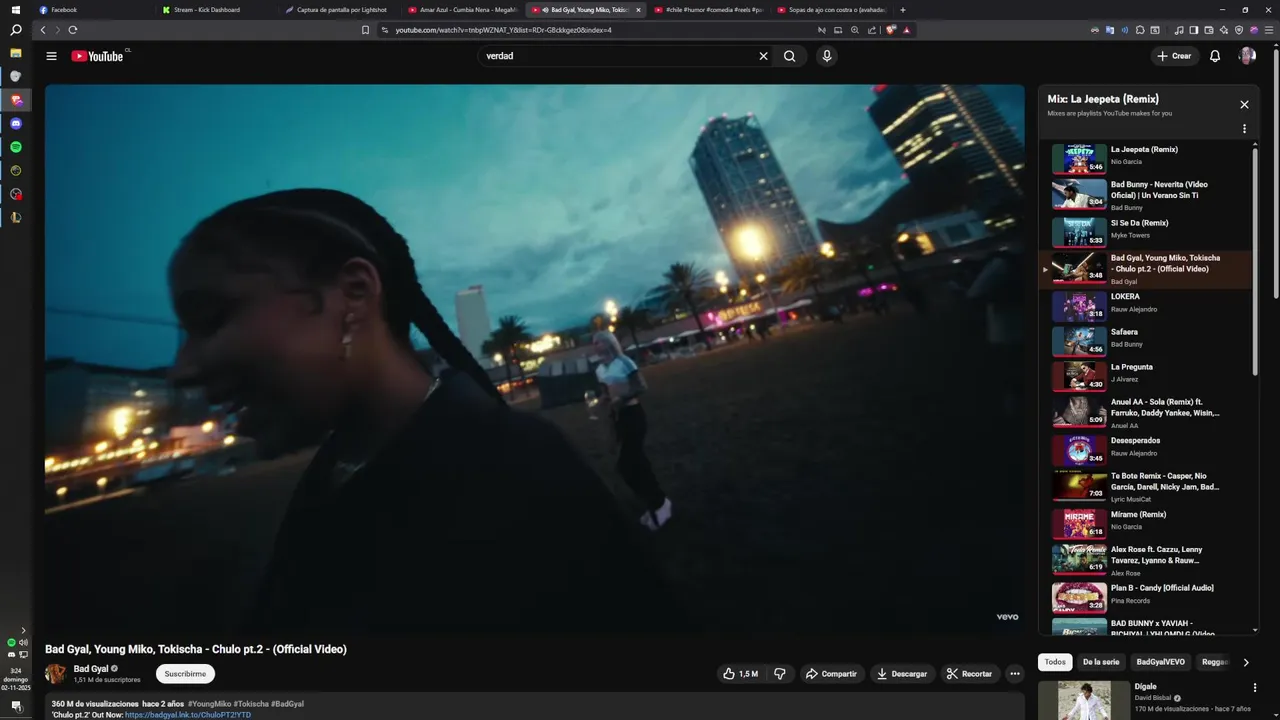Image resolution: width=1280 pixels, height=720 pixels.
Task: Switch to the Facebook tab
Action: (95, 10)
